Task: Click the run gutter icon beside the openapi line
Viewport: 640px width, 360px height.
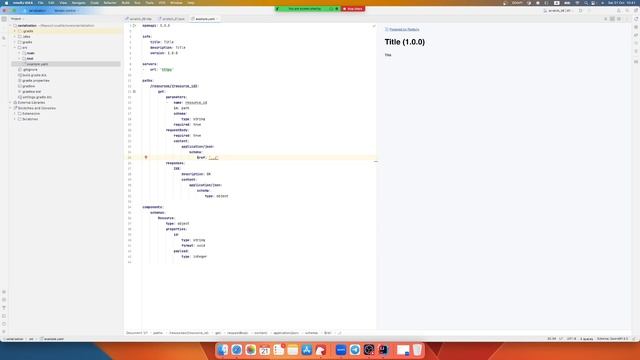Action: (134, 25)
